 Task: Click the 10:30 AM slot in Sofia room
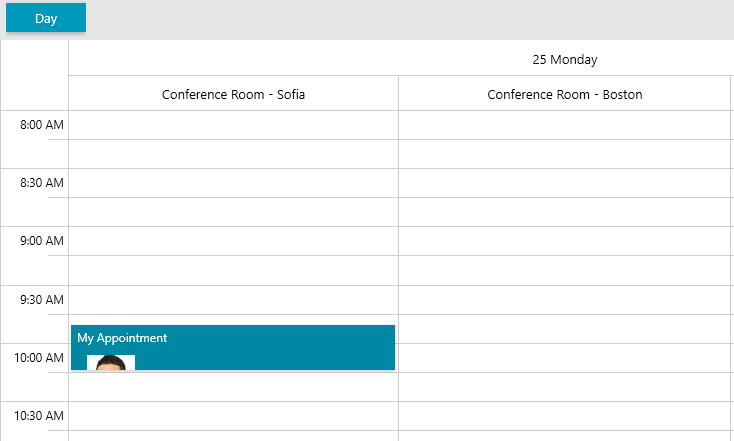click(233, 416)
